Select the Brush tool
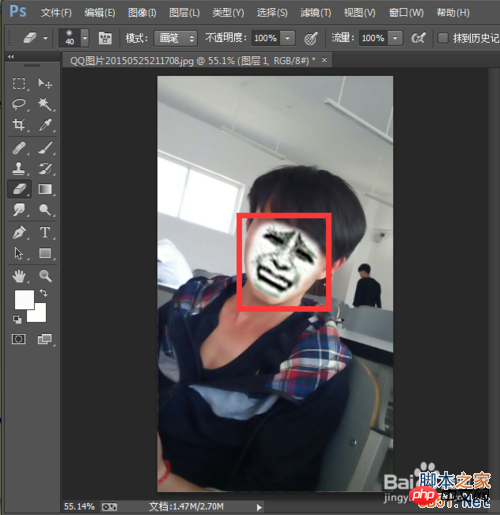Viewport: 500px width, 515px height. click(45, 148)
